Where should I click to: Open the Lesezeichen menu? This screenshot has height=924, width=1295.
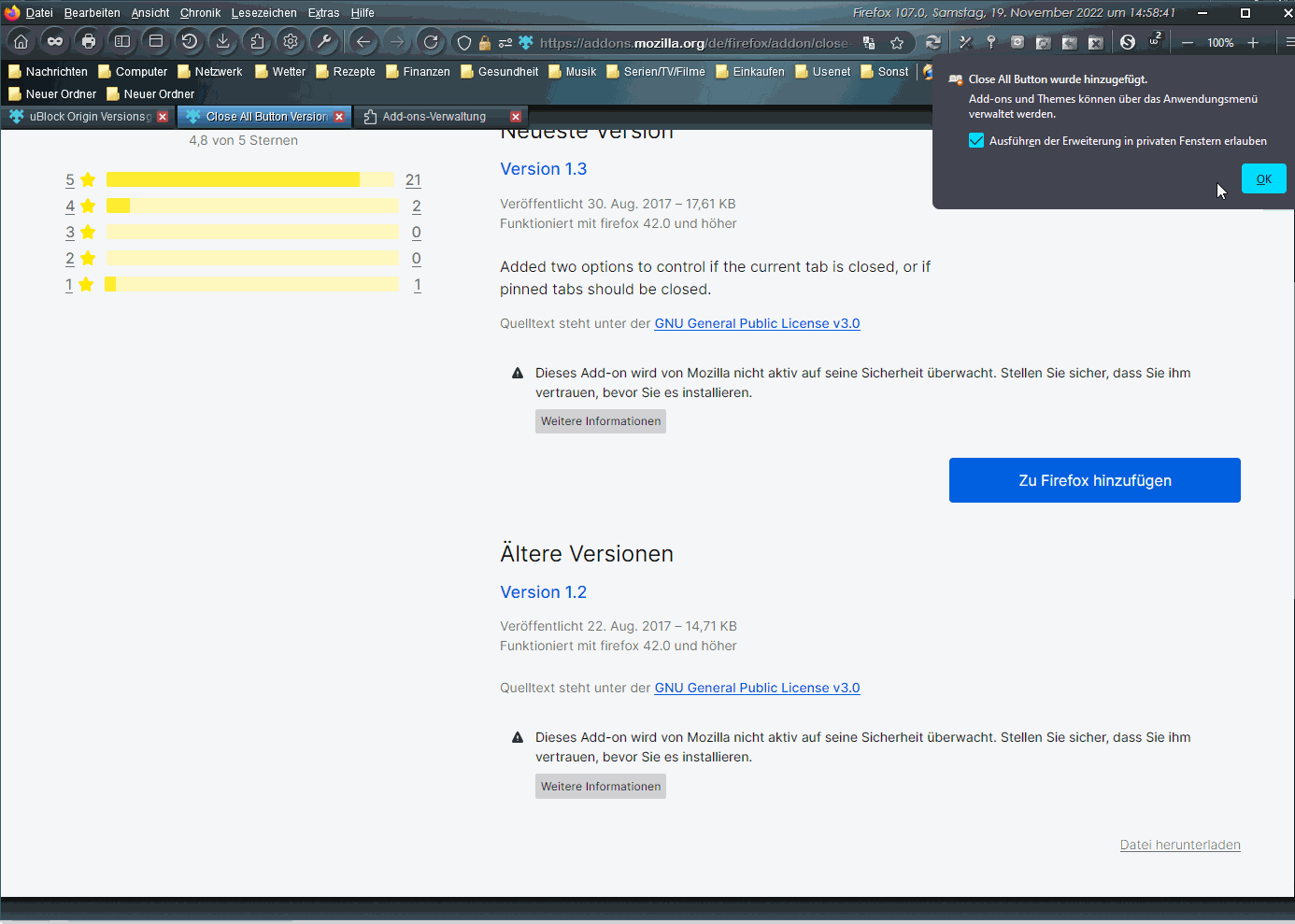point(263,13)
